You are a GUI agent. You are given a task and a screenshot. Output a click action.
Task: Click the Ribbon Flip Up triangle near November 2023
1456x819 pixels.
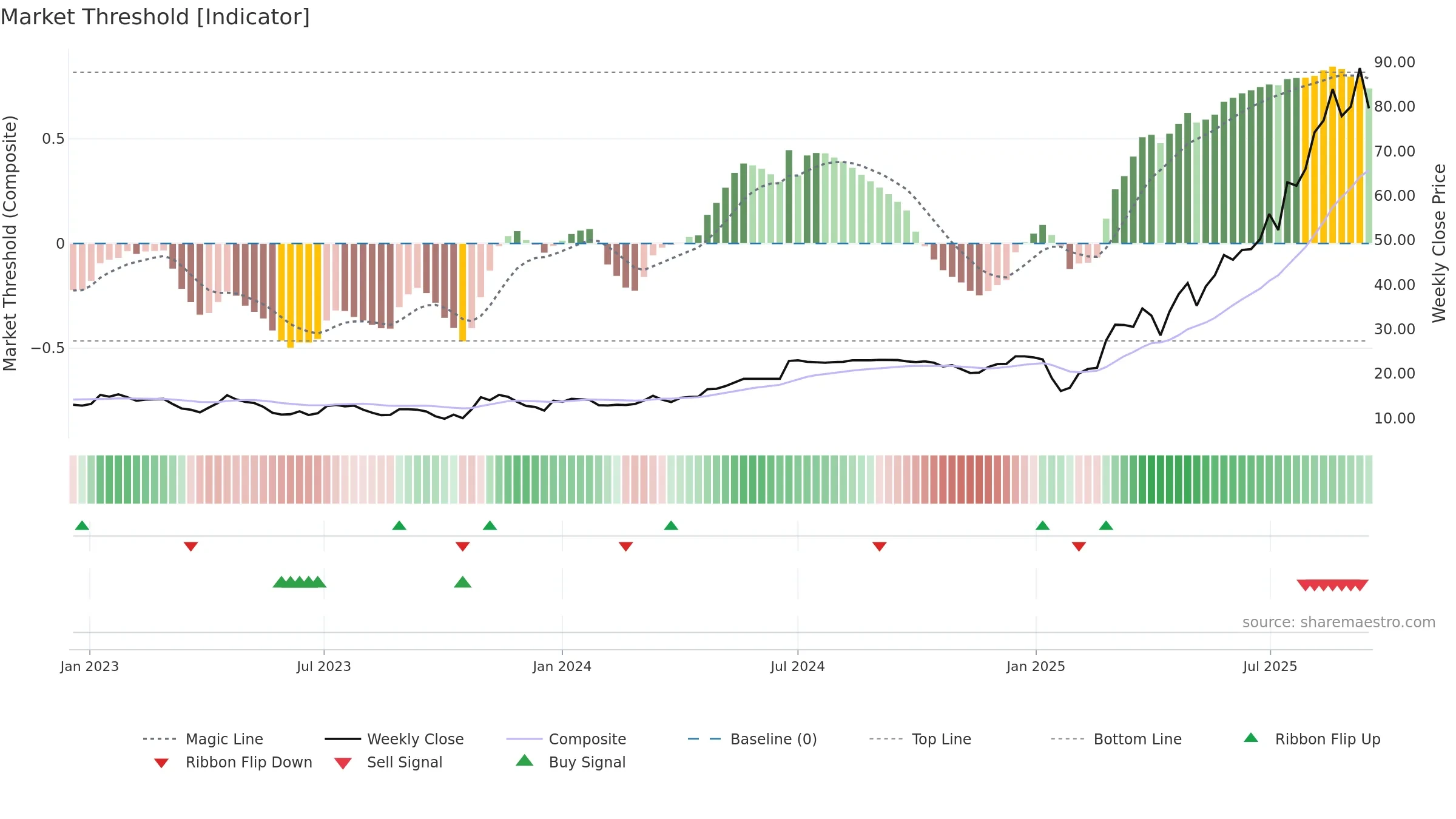490,525
